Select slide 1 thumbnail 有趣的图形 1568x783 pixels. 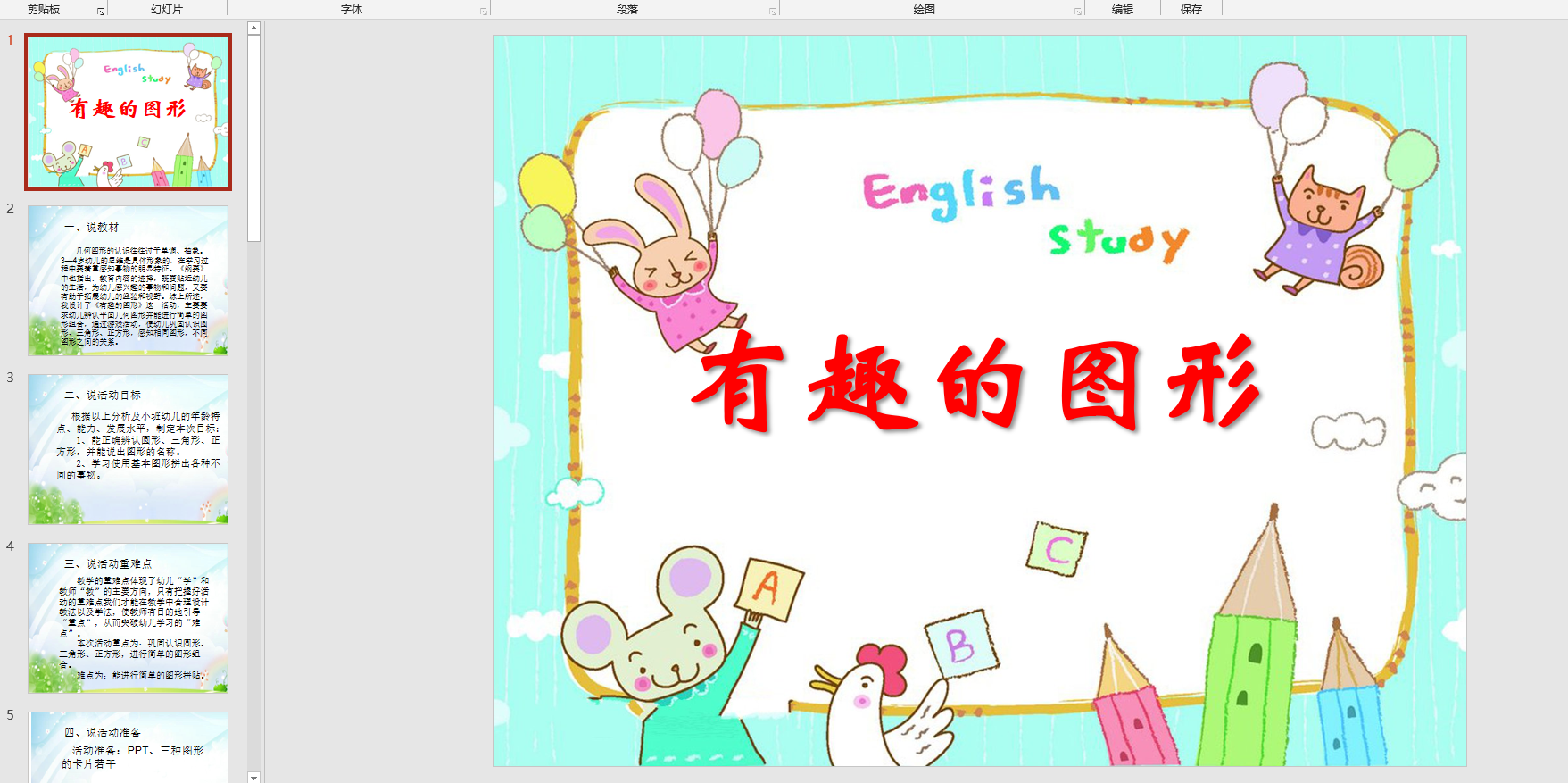[x=129, y=112]
